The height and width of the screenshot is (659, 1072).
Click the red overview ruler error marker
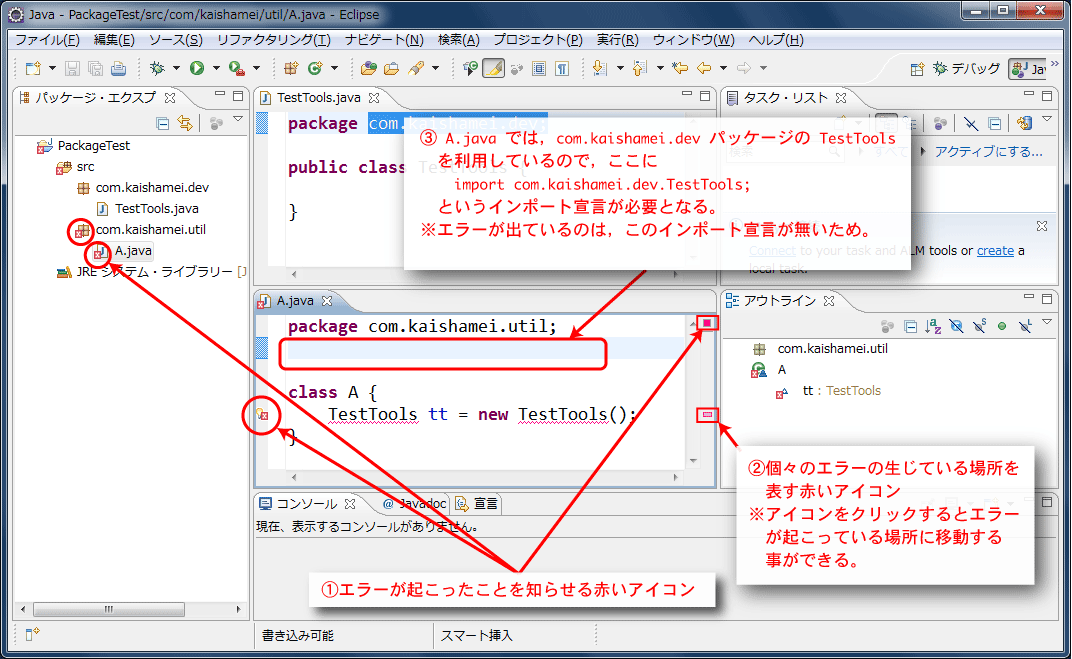pyautogui.click(x=707, y=414)
